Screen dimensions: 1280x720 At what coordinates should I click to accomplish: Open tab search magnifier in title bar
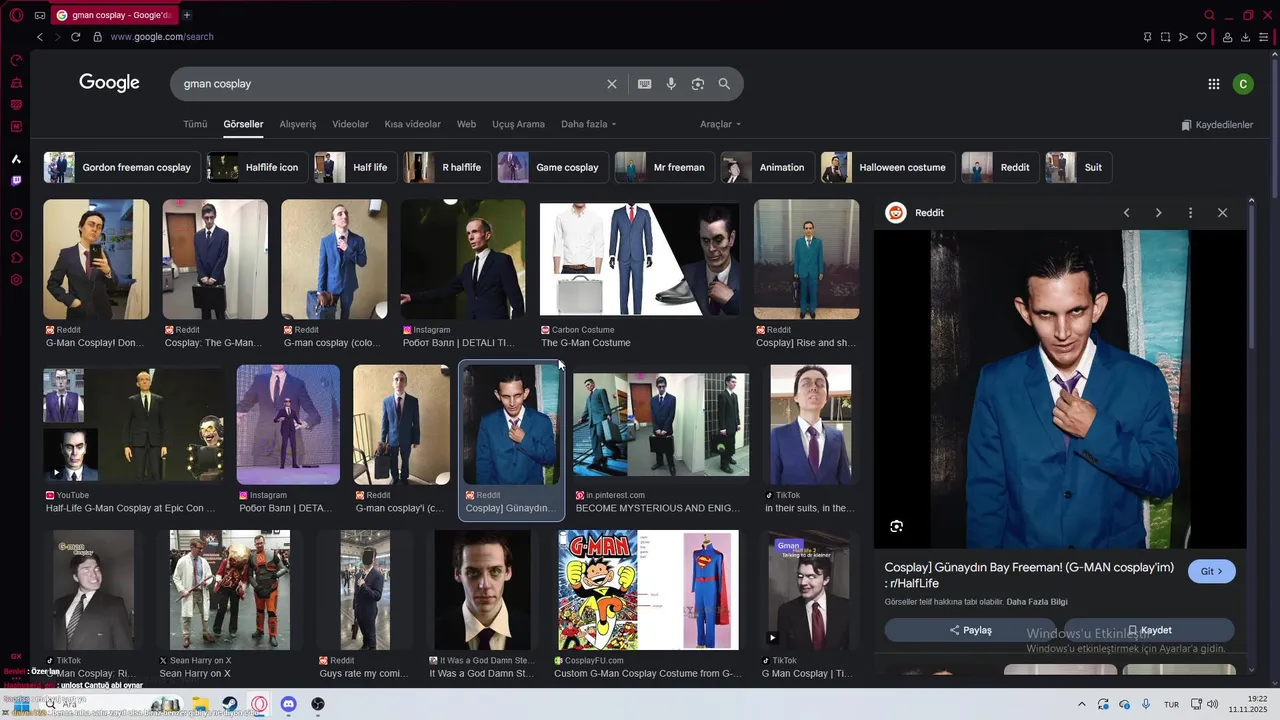point(1209,15)
